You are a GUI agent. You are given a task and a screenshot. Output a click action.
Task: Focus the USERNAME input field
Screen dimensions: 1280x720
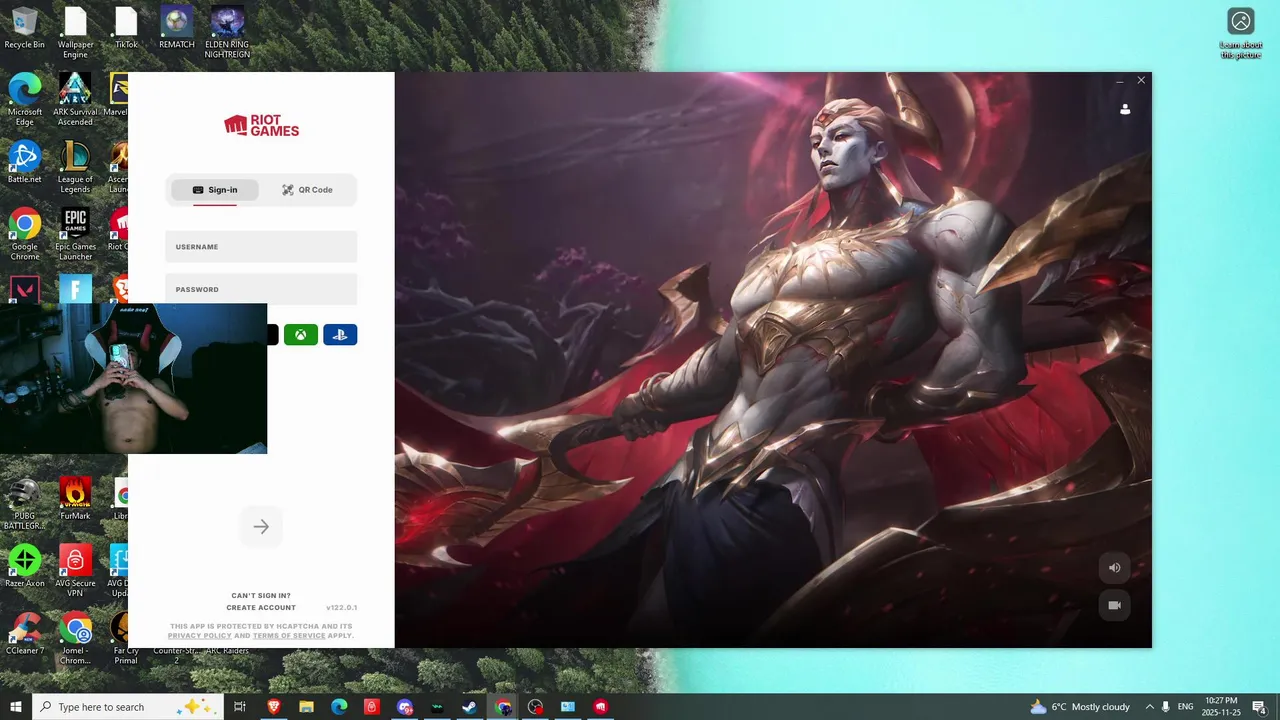(261, 247)
